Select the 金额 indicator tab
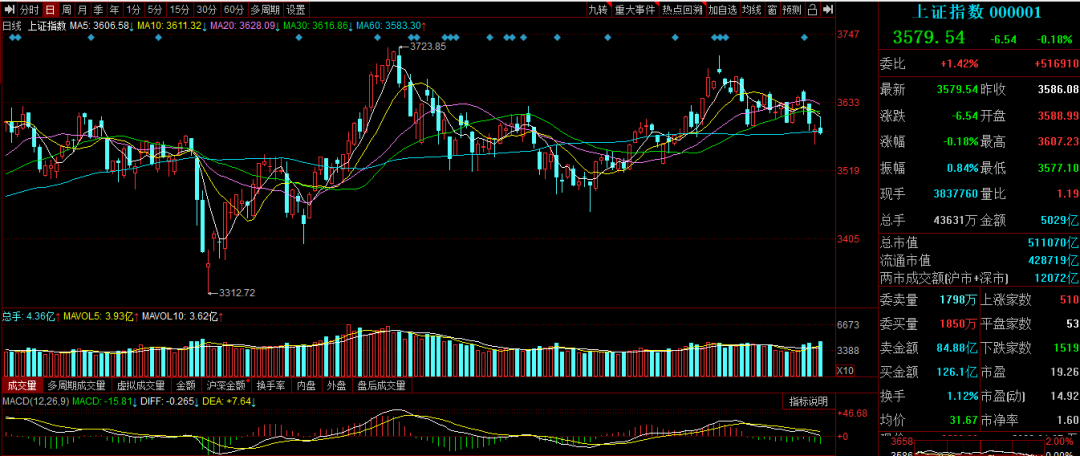 186,386
